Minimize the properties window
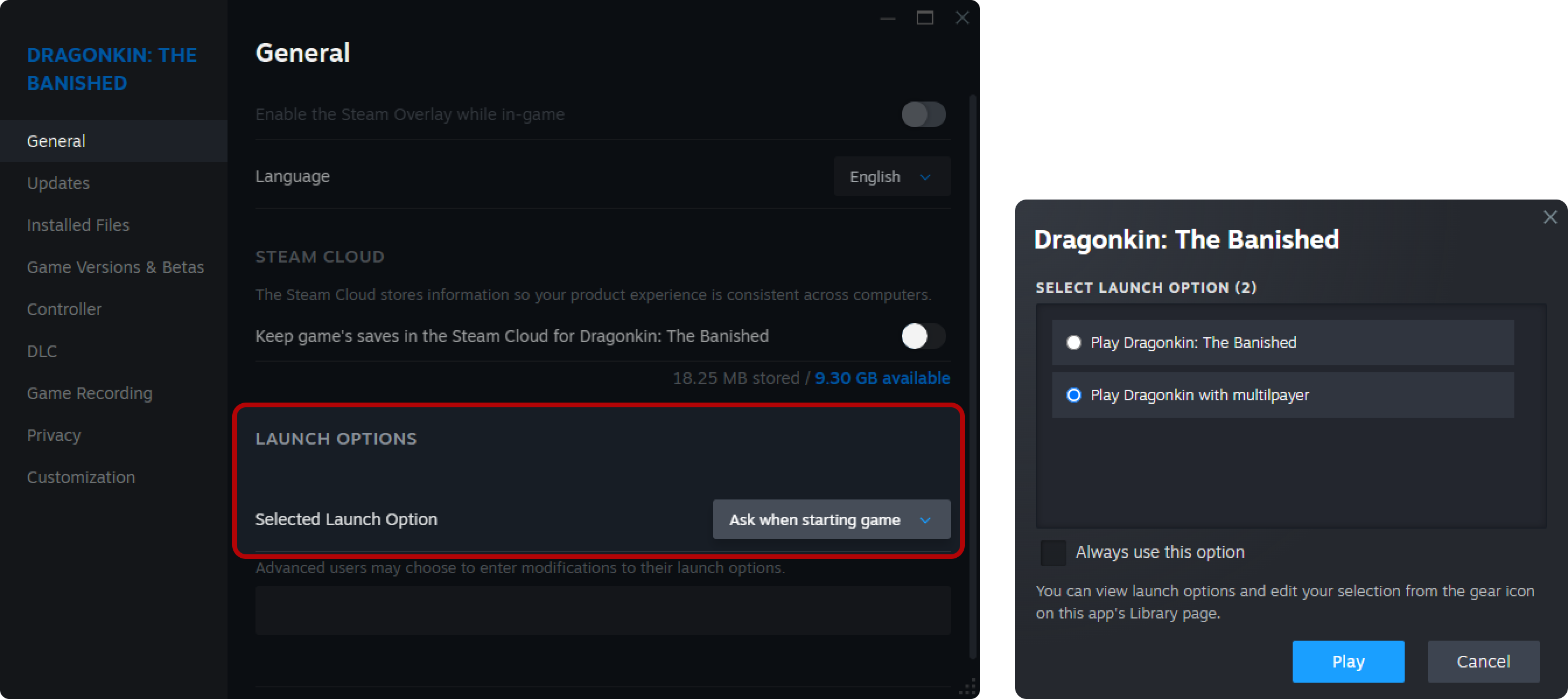1568x699 pixels. point(887,18)
